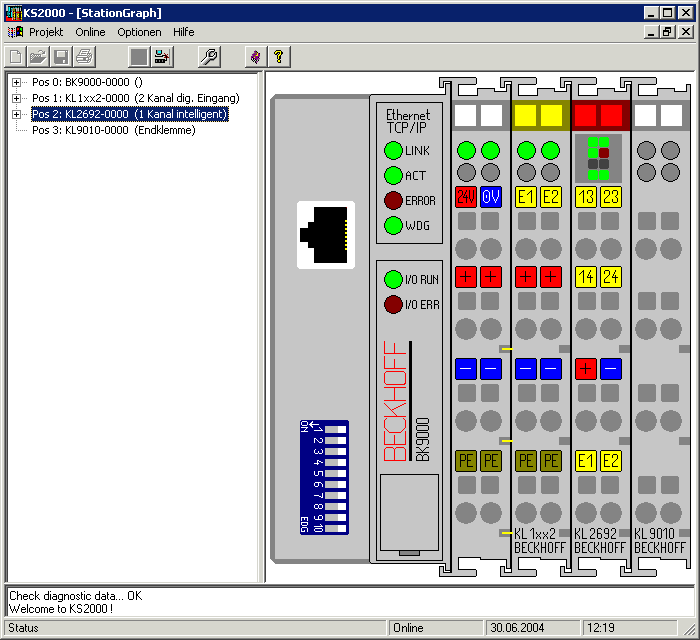Click the Open project folder icon
The image size is (700, 640).
38,57
